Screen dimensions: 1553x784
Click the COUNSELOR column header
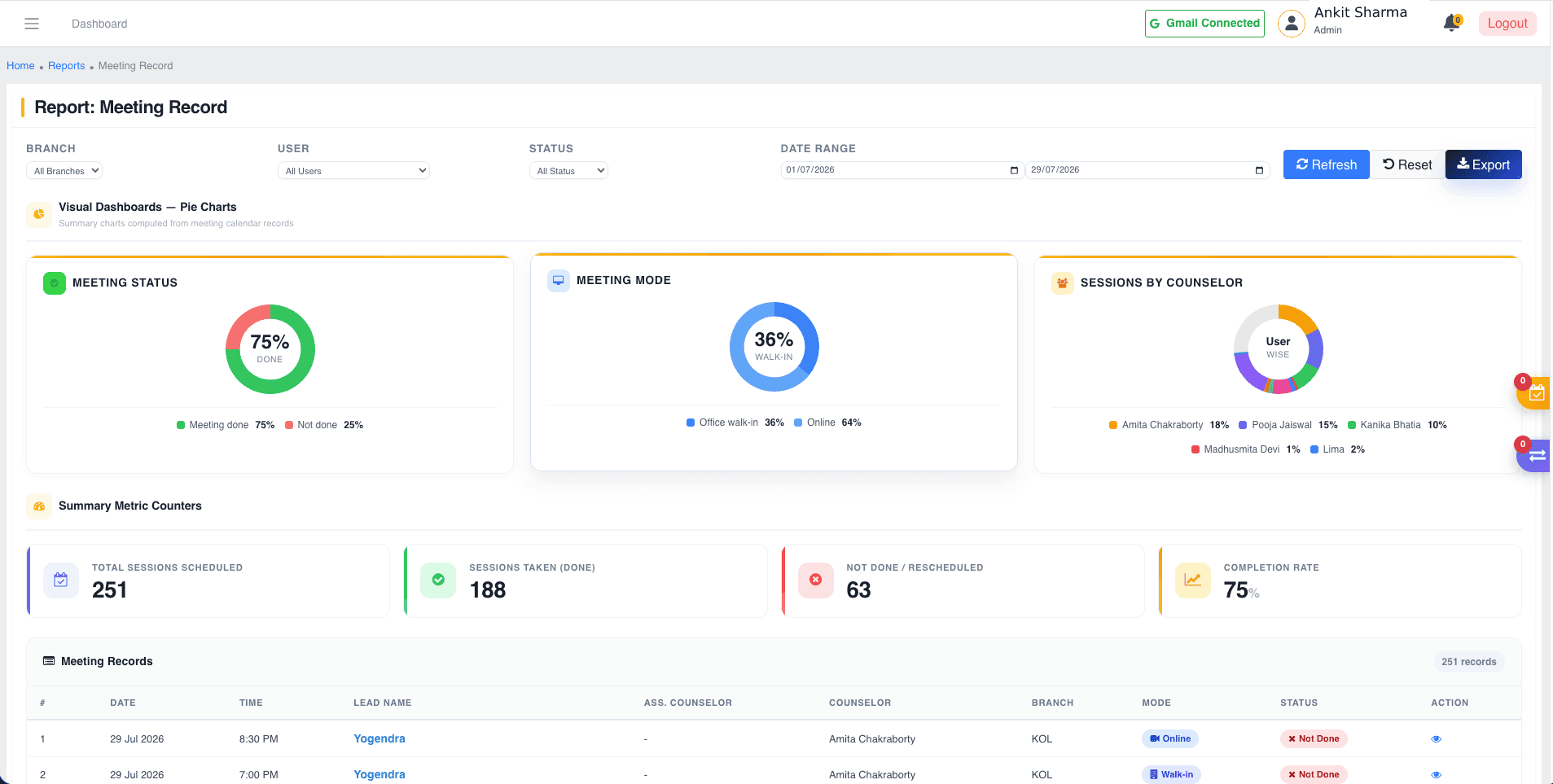pos(860,703)
